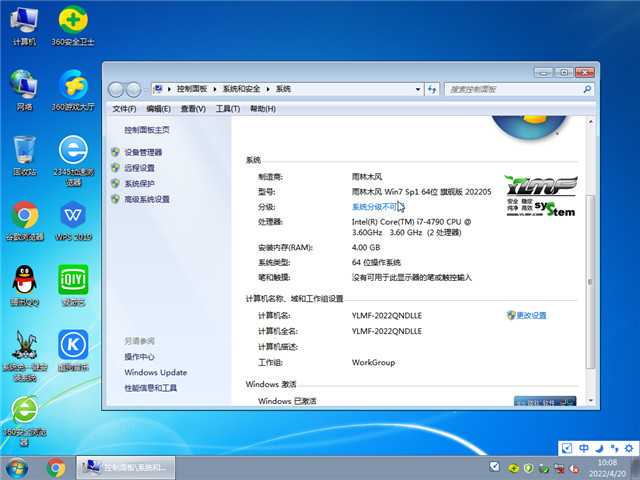Screen dimensions: 640x480
Task: Open the 系统兔一键安装系统 rabbit icon
Action: point(25,356)
